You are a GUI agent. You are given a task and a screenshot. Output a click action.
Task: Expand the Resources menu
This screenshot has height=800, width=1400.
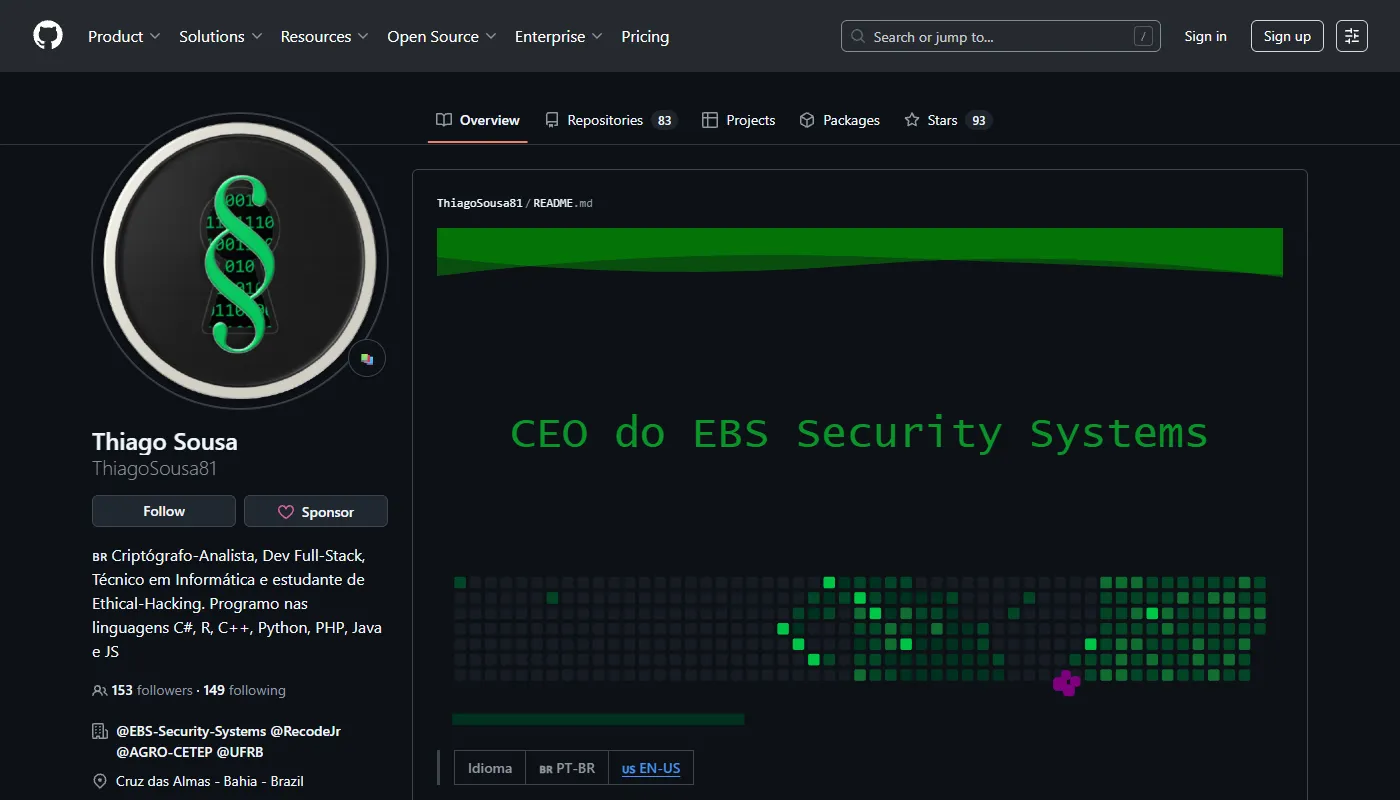[x=324, y=36]
